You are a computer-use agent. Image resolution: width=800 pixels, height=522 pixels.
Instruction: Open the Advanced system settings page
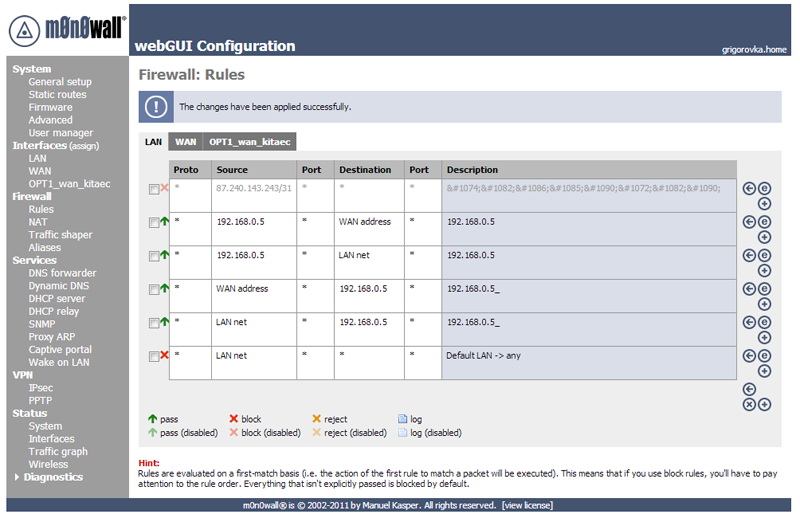click(x=51, y=120)
